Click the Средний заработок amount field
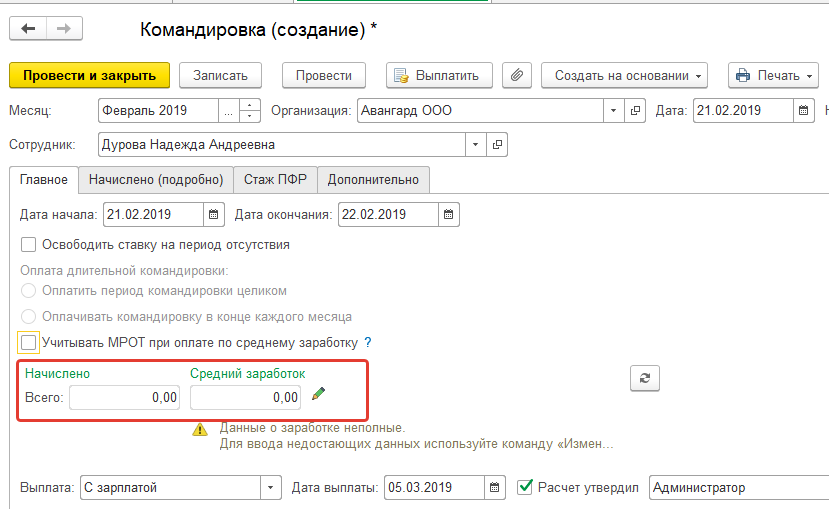The width and height of the screenshot is (829, 509). (x=245, y=397)
